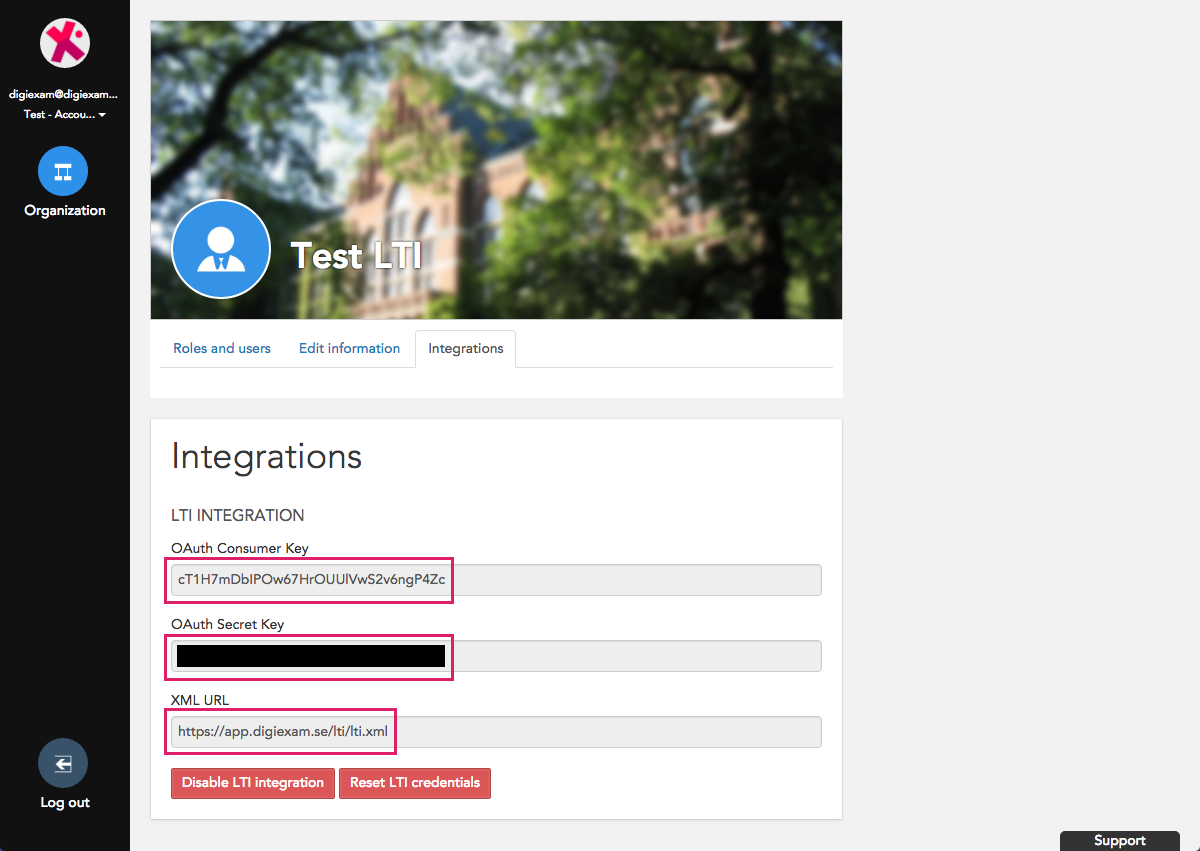Open the Organization sidebar icon
Screen dimensions: 1200x851
pos(63,172)
